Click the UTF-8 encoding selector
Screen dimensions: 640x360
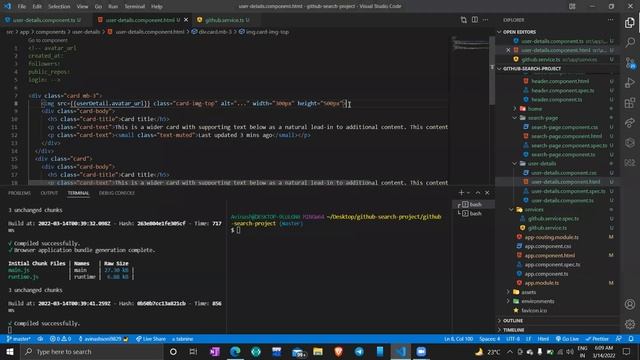tap(513, 339)
